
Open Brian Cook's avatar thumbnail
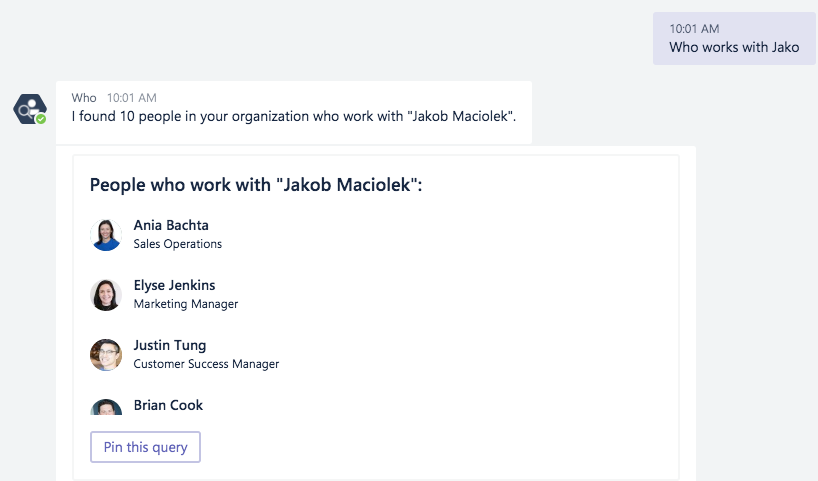coord(106,408)
